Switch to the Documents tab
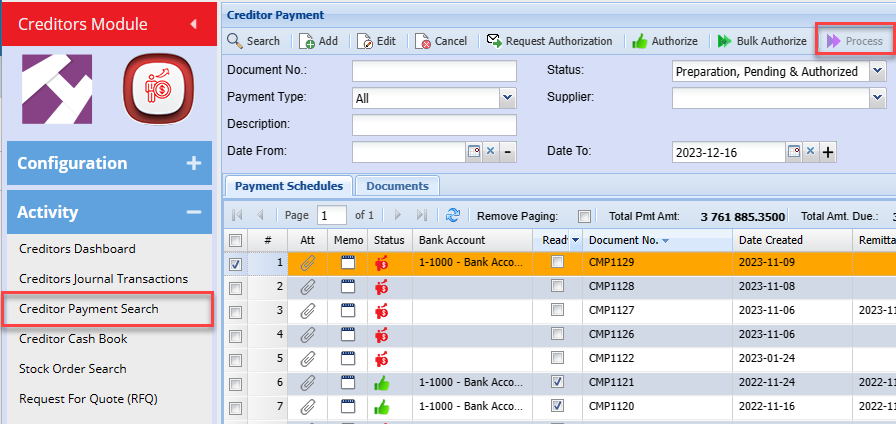The image size is (896, 424). tap(397, 186)
